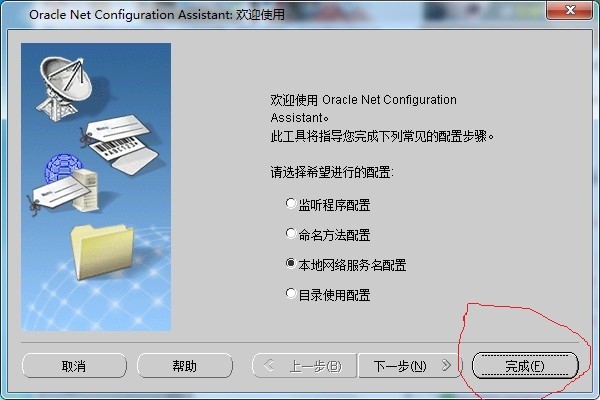Click the yellow folder graphic

click(x=102, y=251)
